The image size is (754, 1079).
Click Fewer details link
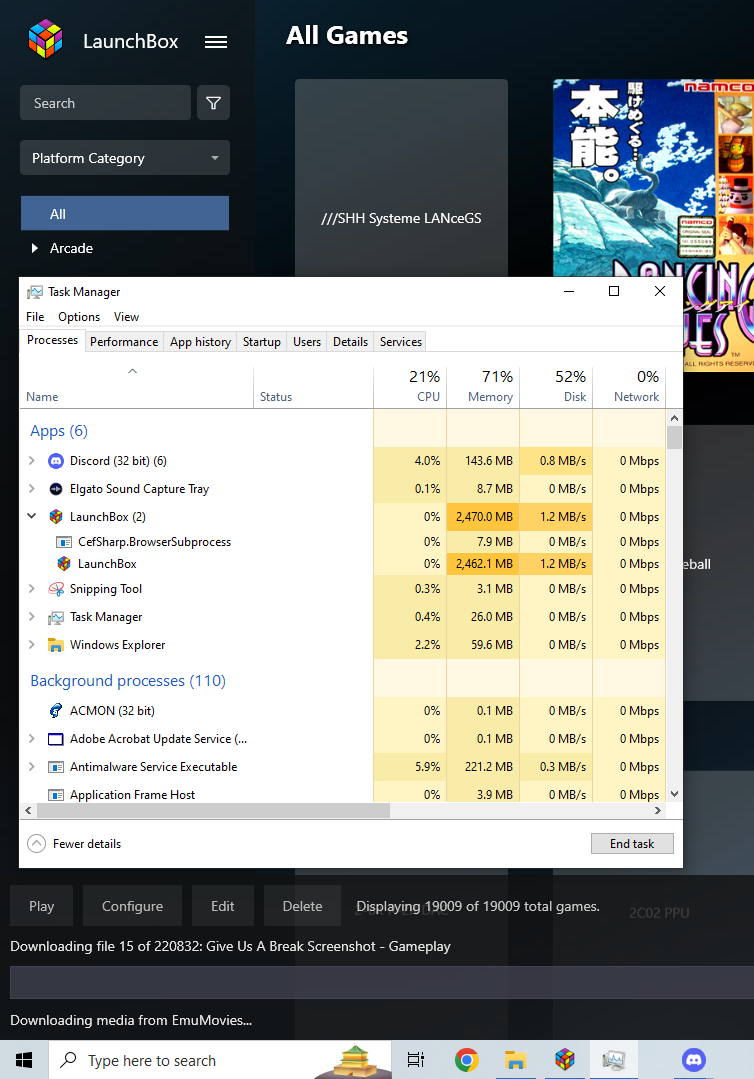(x=87, y=844)
